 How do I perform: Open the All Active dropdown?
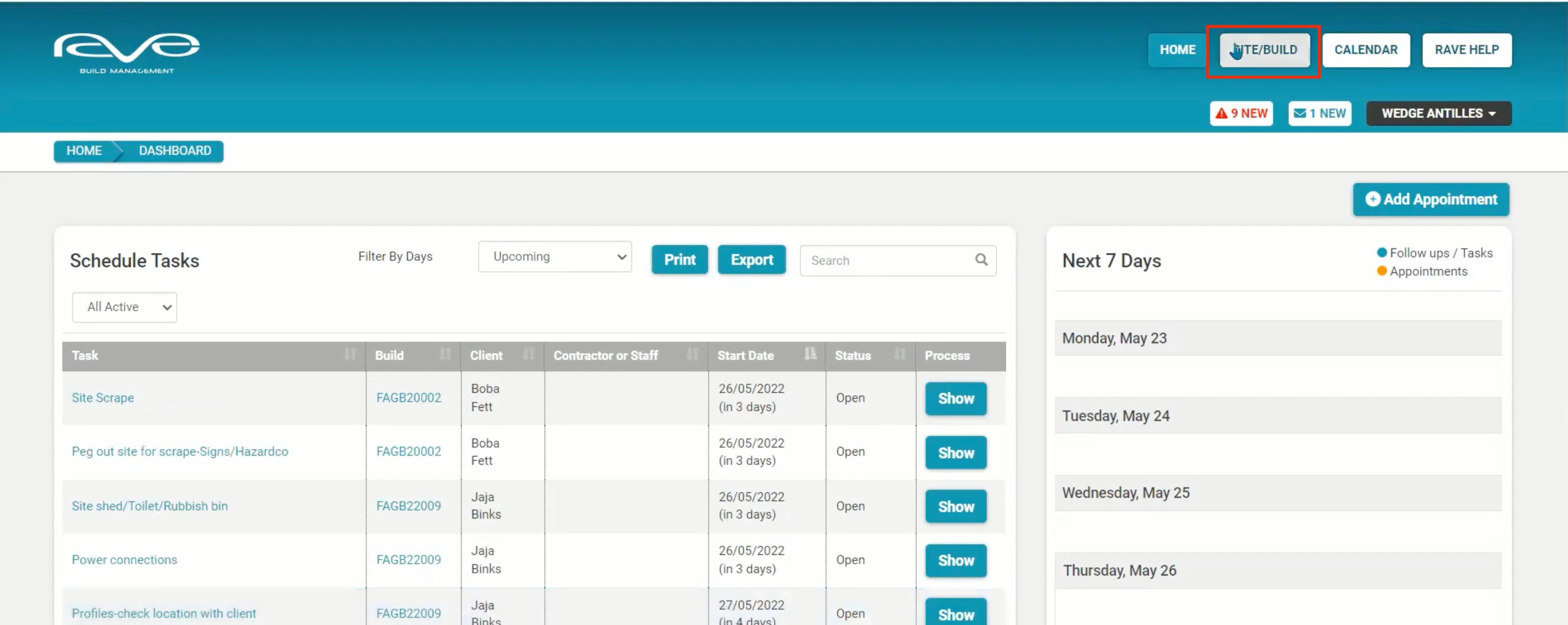pos(124,308)
